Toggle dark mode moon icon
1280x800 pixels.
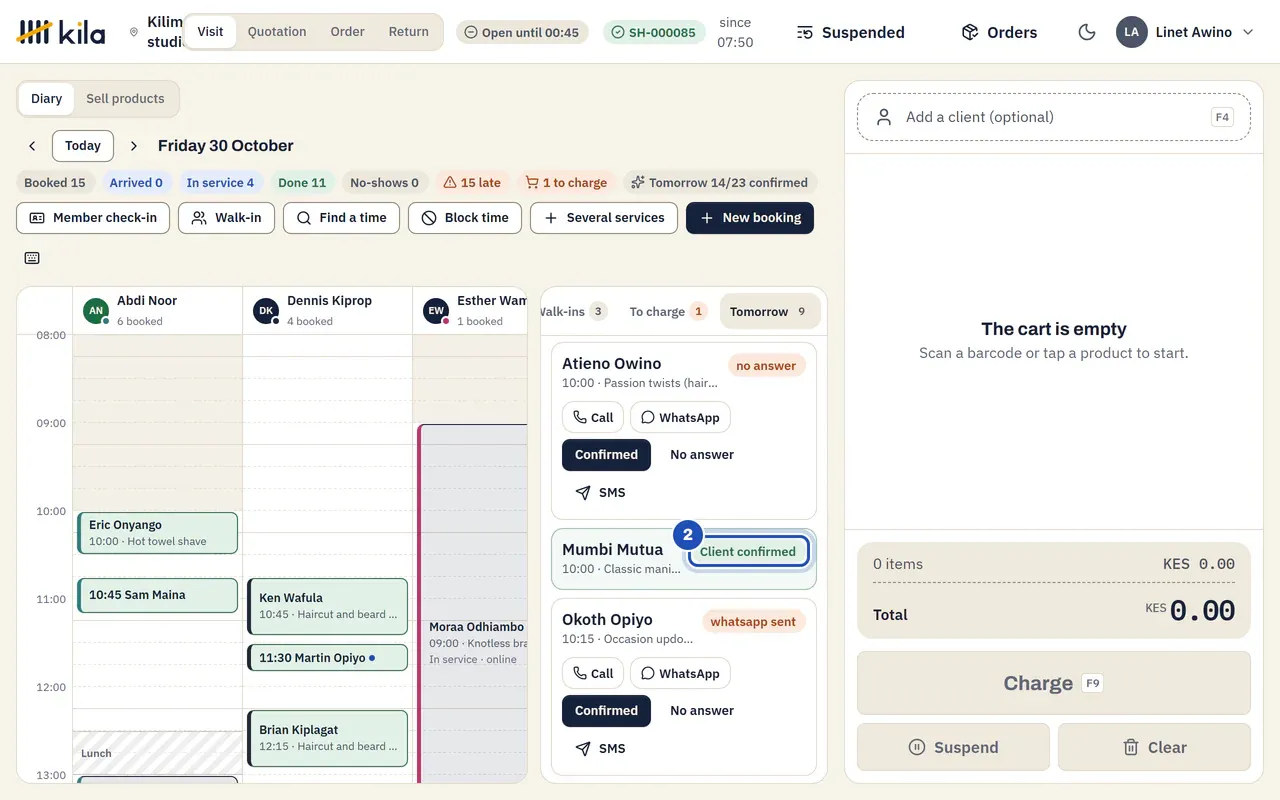click(x=1087, y=32)
